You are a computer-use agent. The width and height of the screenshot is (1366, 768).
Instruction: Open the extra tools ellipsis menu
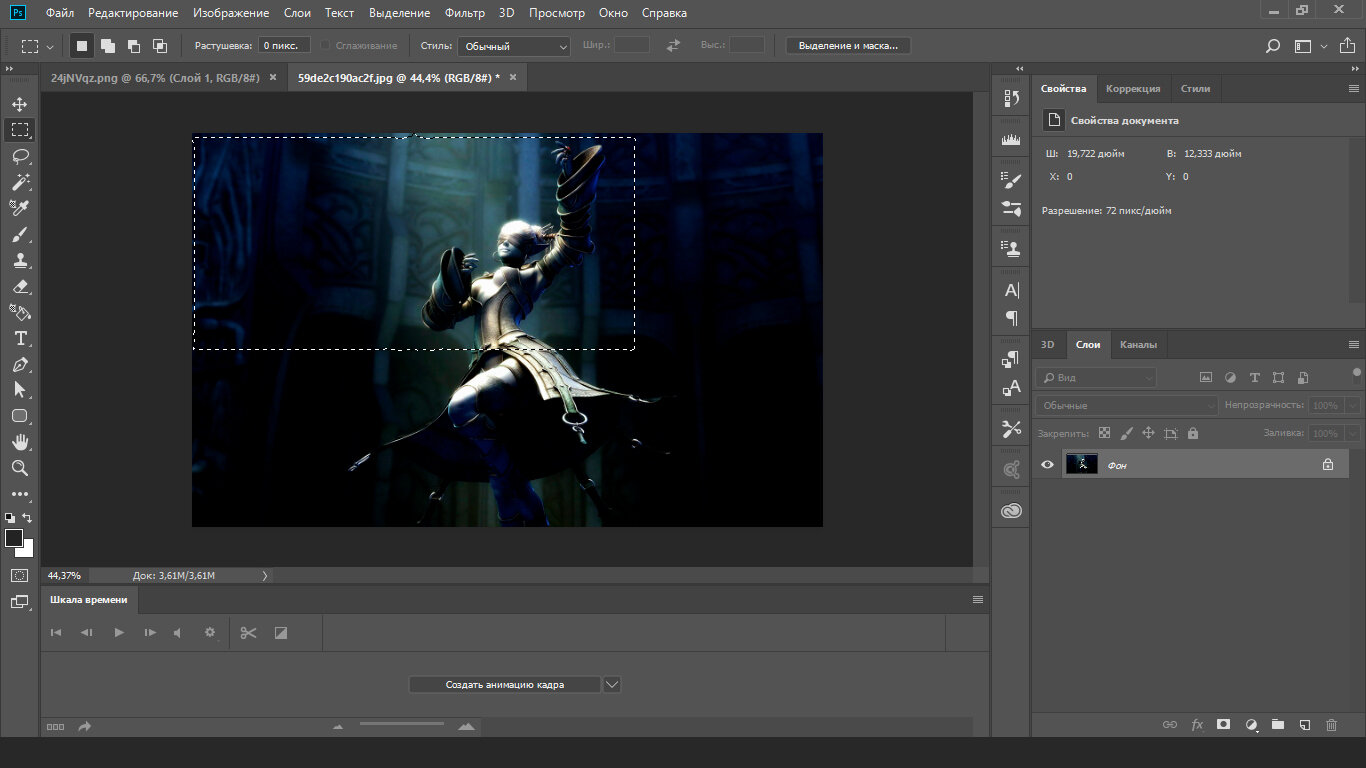pyautogui.click(x=20, y=494)
